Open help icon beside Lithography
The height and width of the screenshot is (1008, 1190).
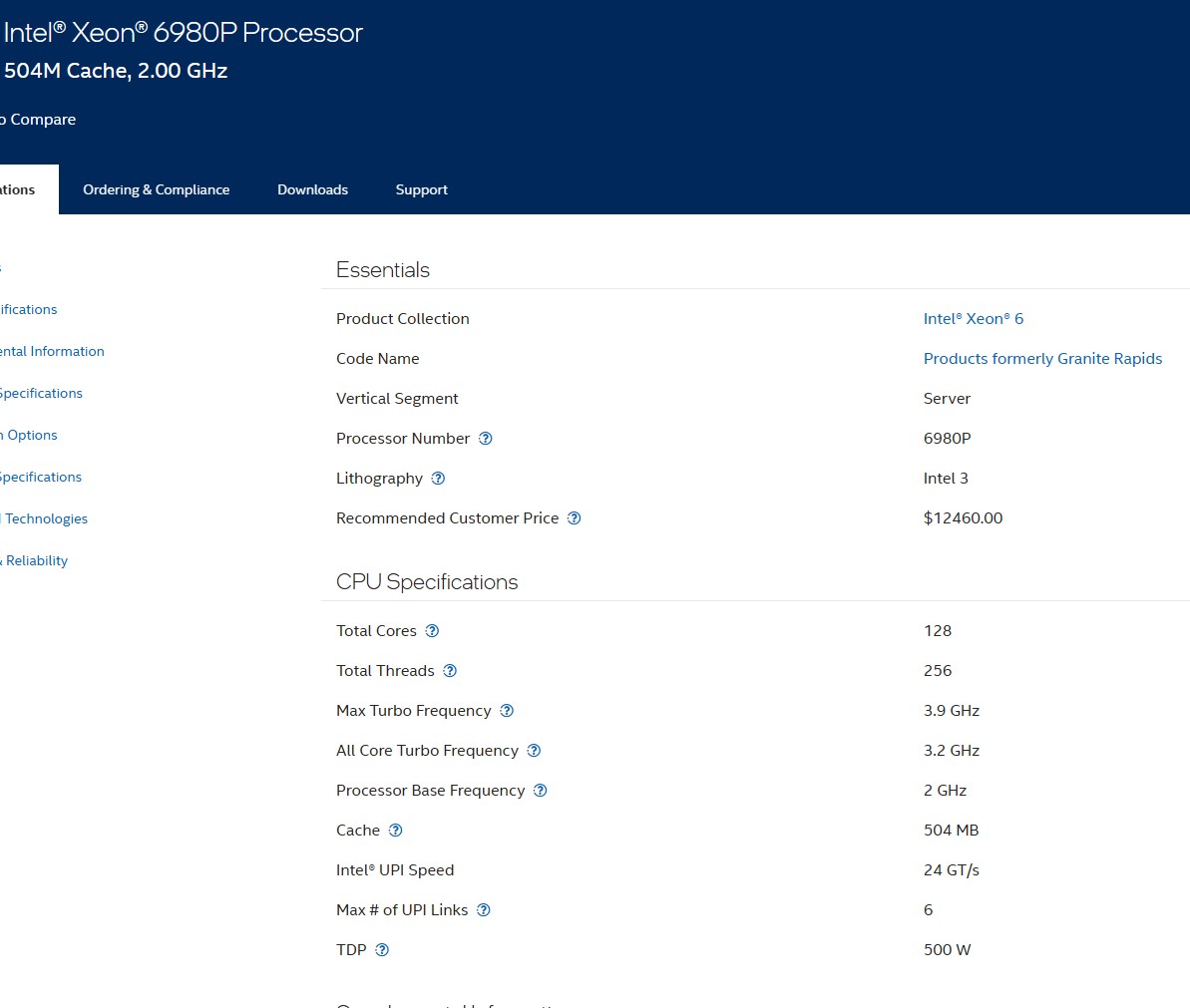click(438, 479)
